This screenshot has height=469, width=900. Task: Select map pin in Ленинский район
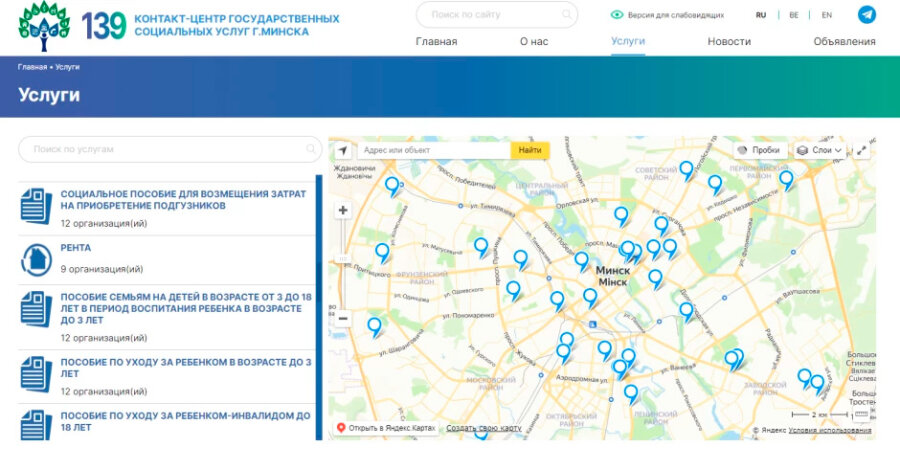click(631, 393)
